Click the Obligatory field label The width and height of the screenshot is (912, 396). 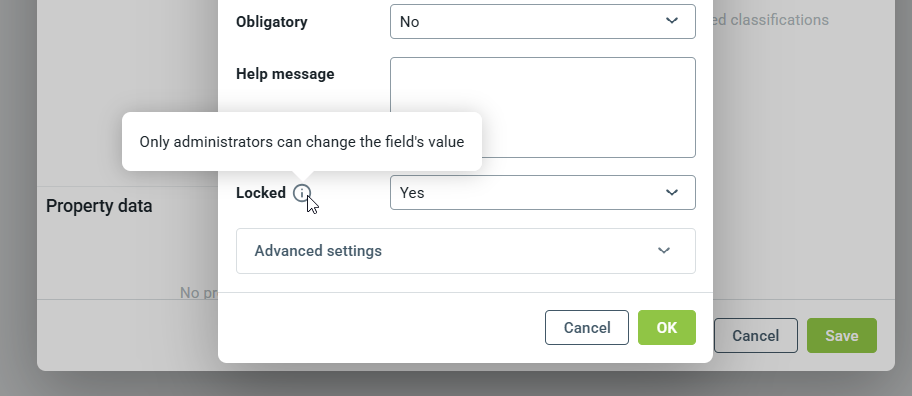272,22
